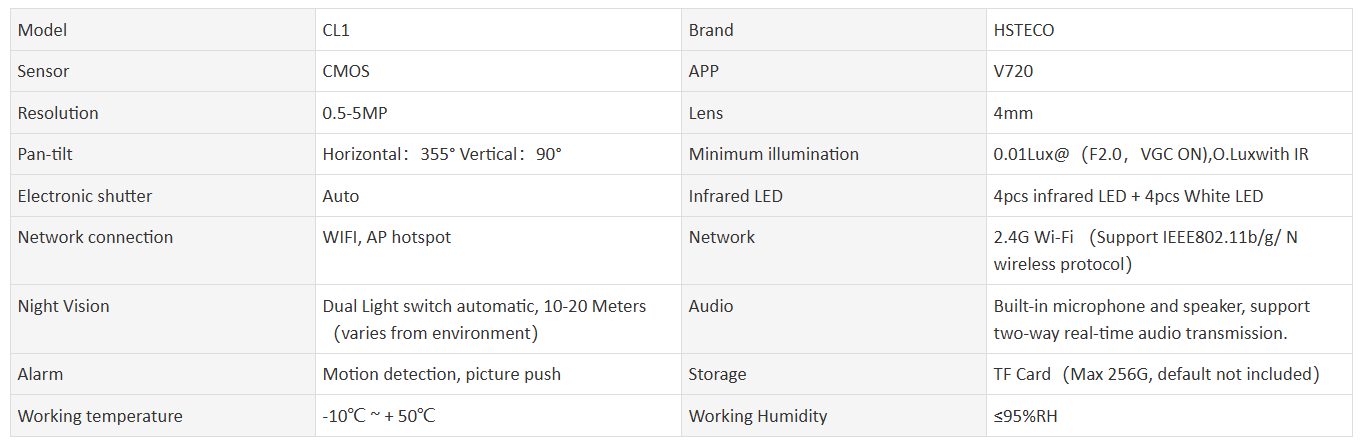Select the V720 app value

pos(1013,71)
